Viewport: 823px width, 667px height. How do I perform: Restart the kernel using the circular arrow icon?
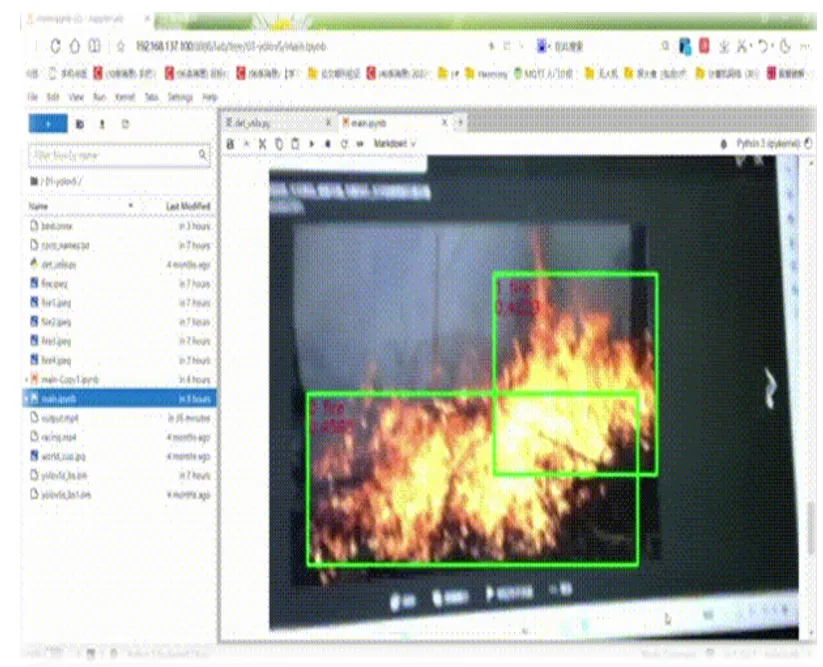coord(344,144)
